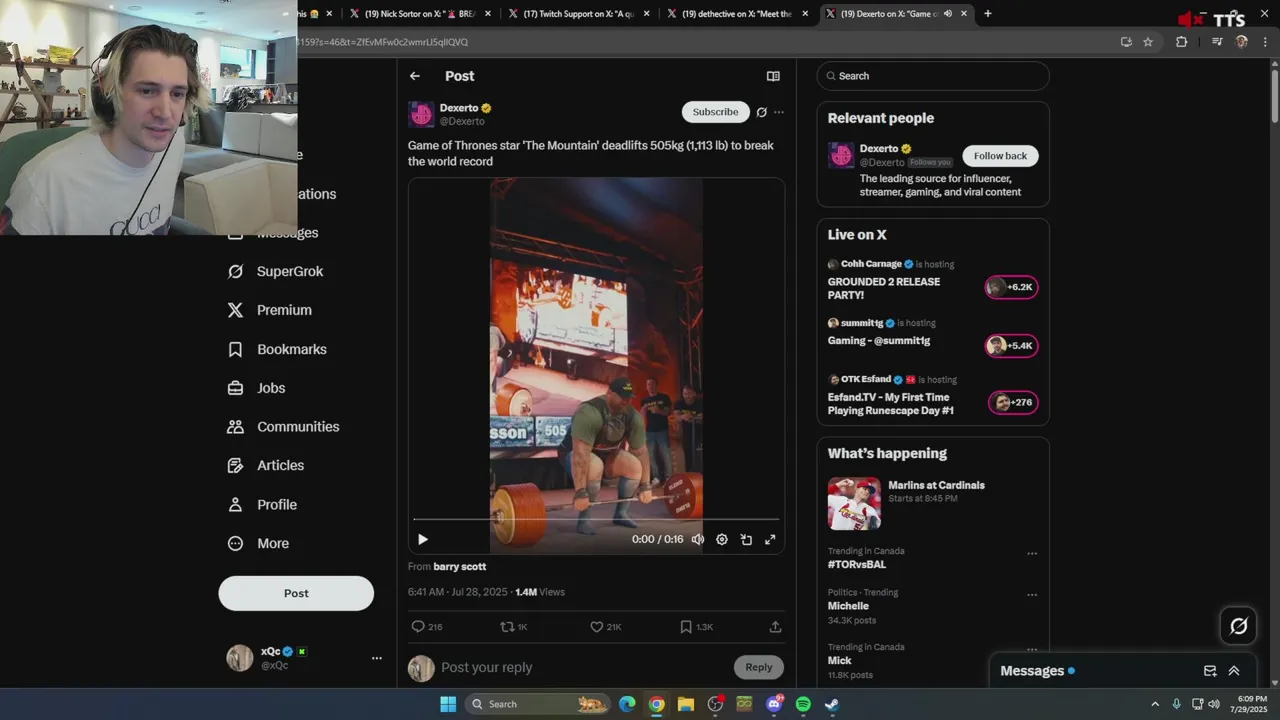
Task: Play the deadlift video
Action: point(422,539)
